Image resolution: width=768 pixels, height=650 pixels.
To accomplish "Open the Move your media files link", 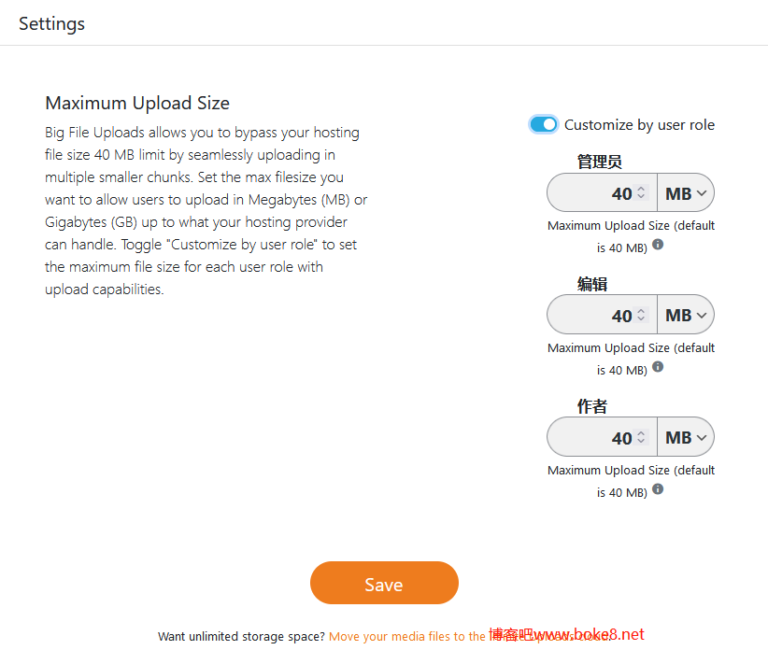I will tap(407, 636).
